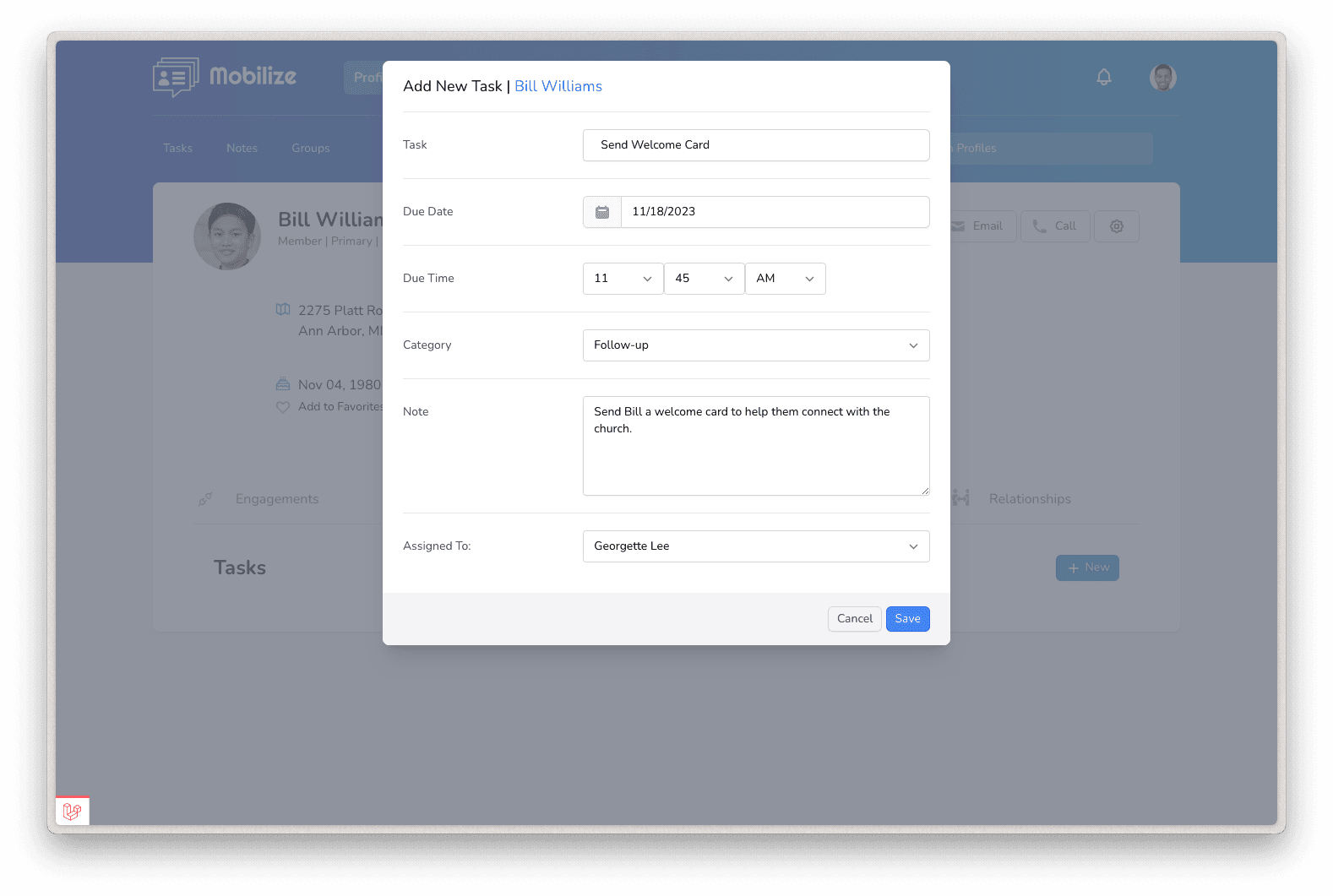Viewport: 1333px width, 896px height.
Task: Click the Laravel debug icon
Action: pyautogui.click(x=73, y=811)
